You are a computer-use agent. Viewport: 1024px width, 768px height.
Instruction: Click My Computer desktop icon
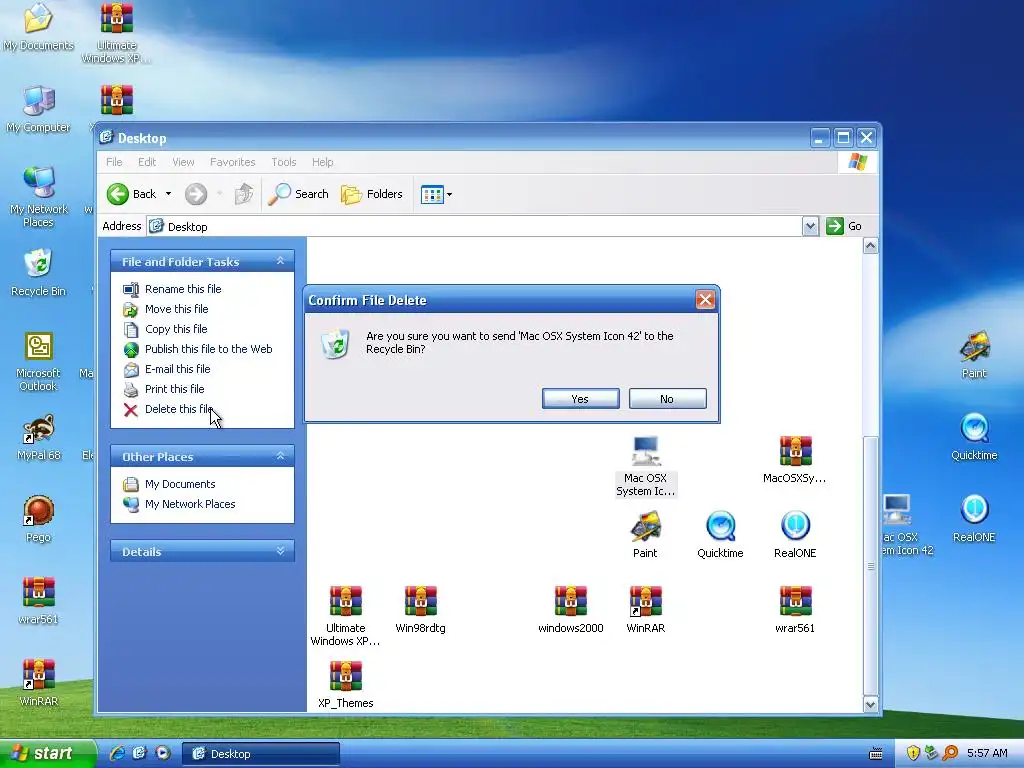pos(38,109)
